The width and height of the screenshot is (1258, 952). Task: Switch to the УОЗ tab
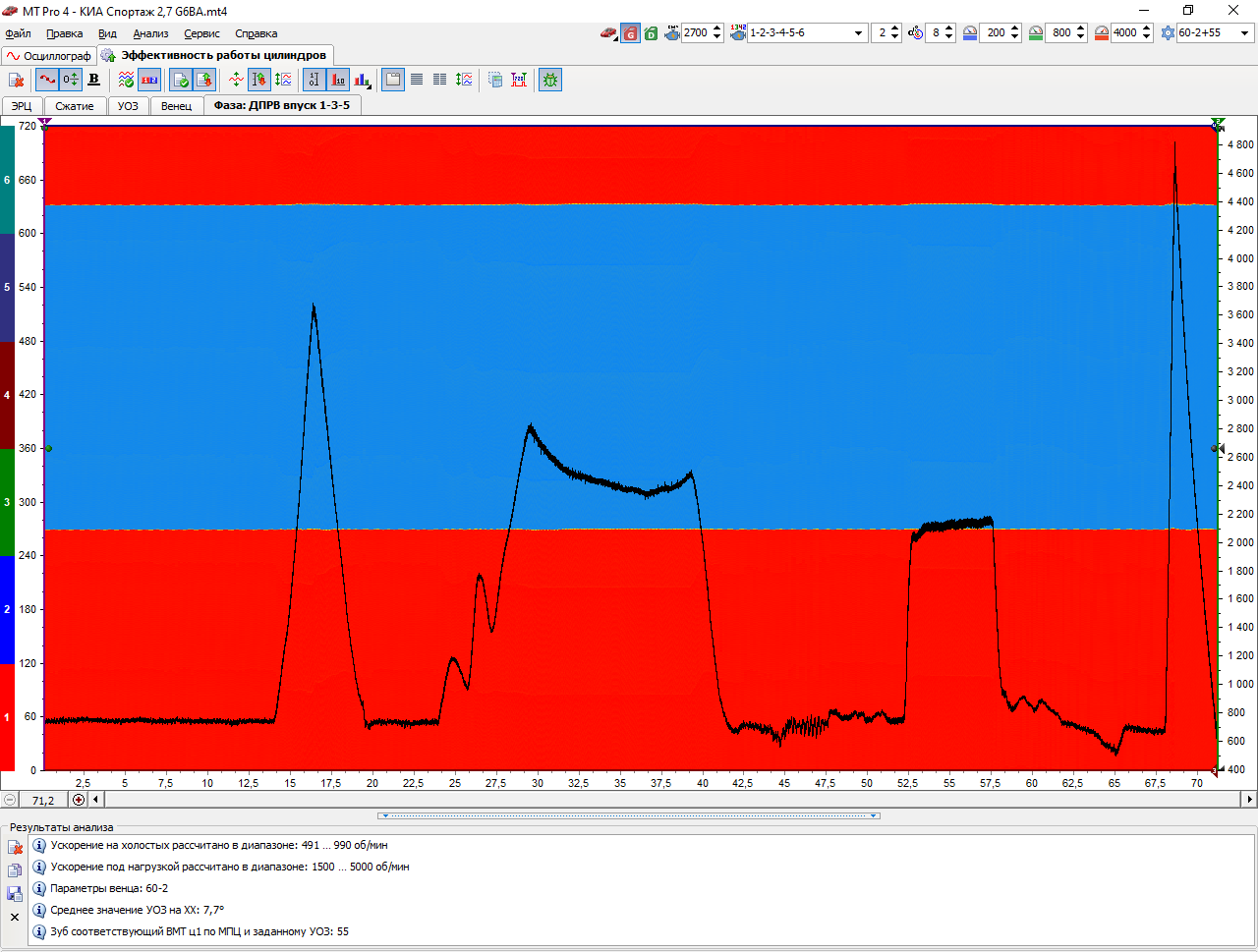click(128, 105)
